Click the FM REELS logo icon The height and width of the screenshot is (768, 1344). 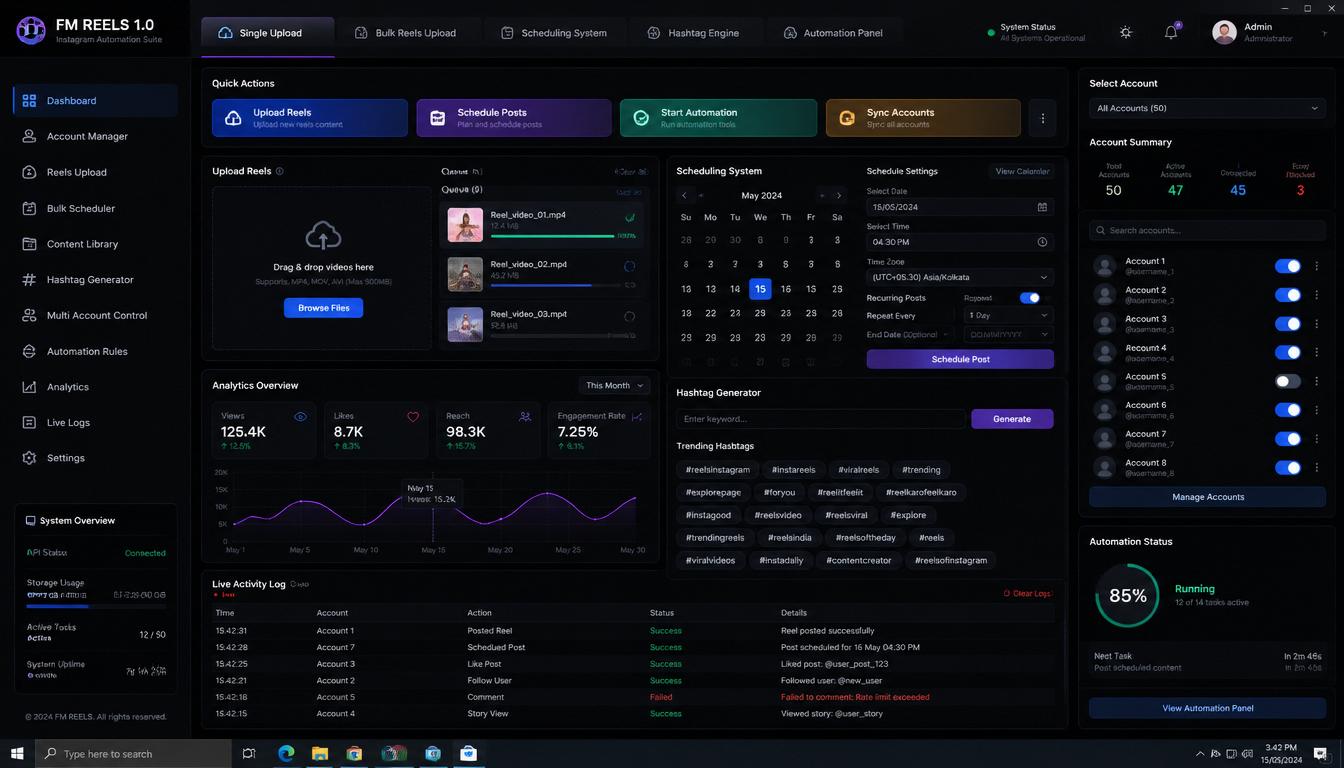pyautogui.click(x=31, y=31)
